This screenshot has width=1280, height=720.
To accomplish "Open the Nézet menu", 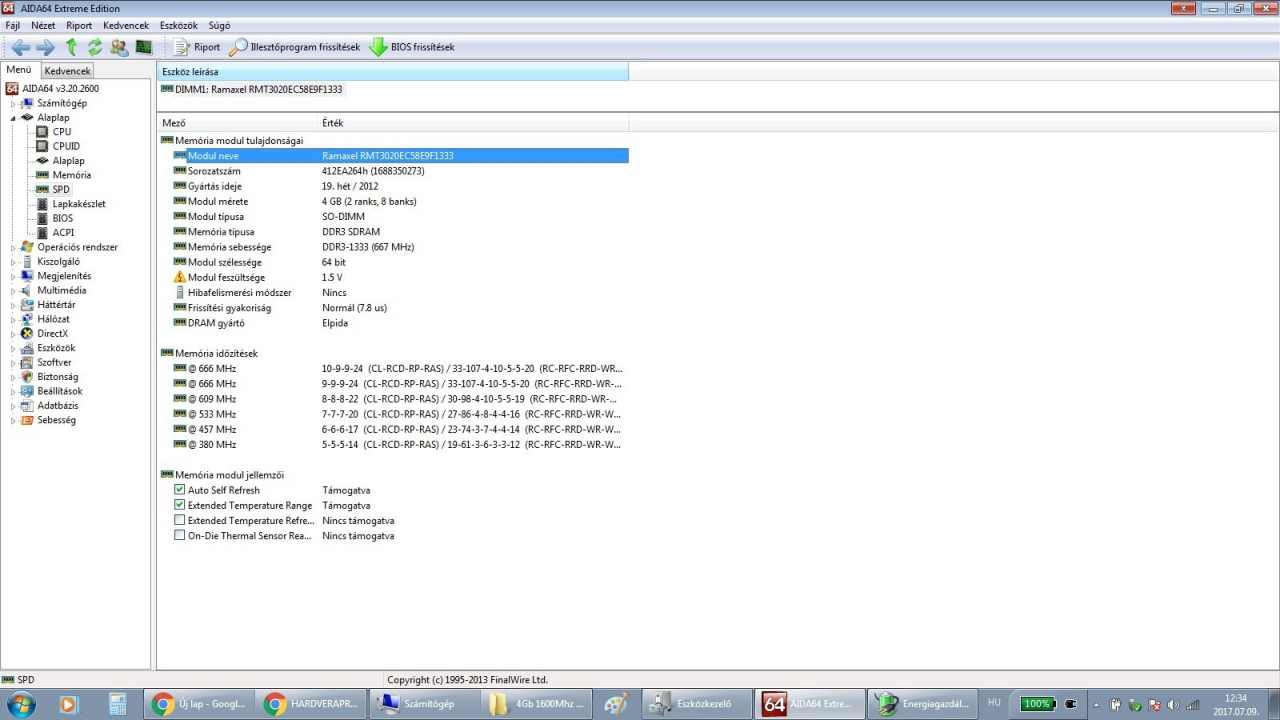I will (43, 25).
